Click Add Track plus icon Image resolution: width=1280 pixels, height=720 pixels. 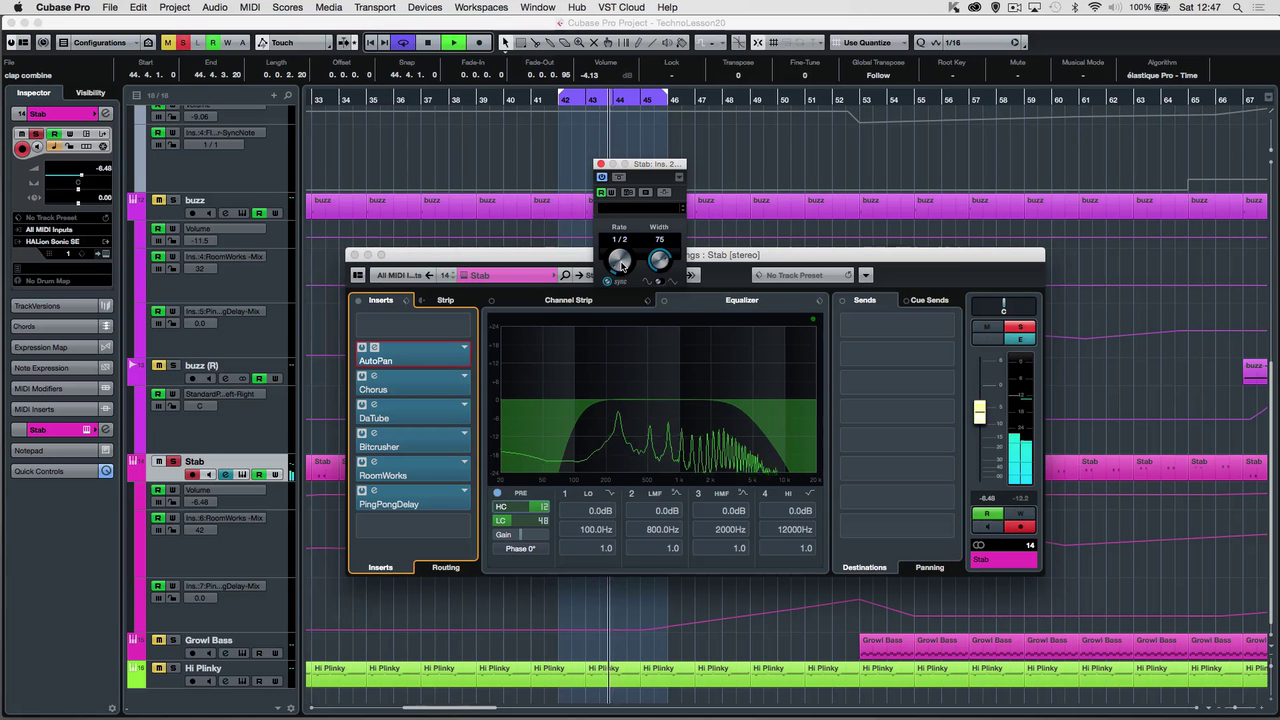click(x=274, y=95)
